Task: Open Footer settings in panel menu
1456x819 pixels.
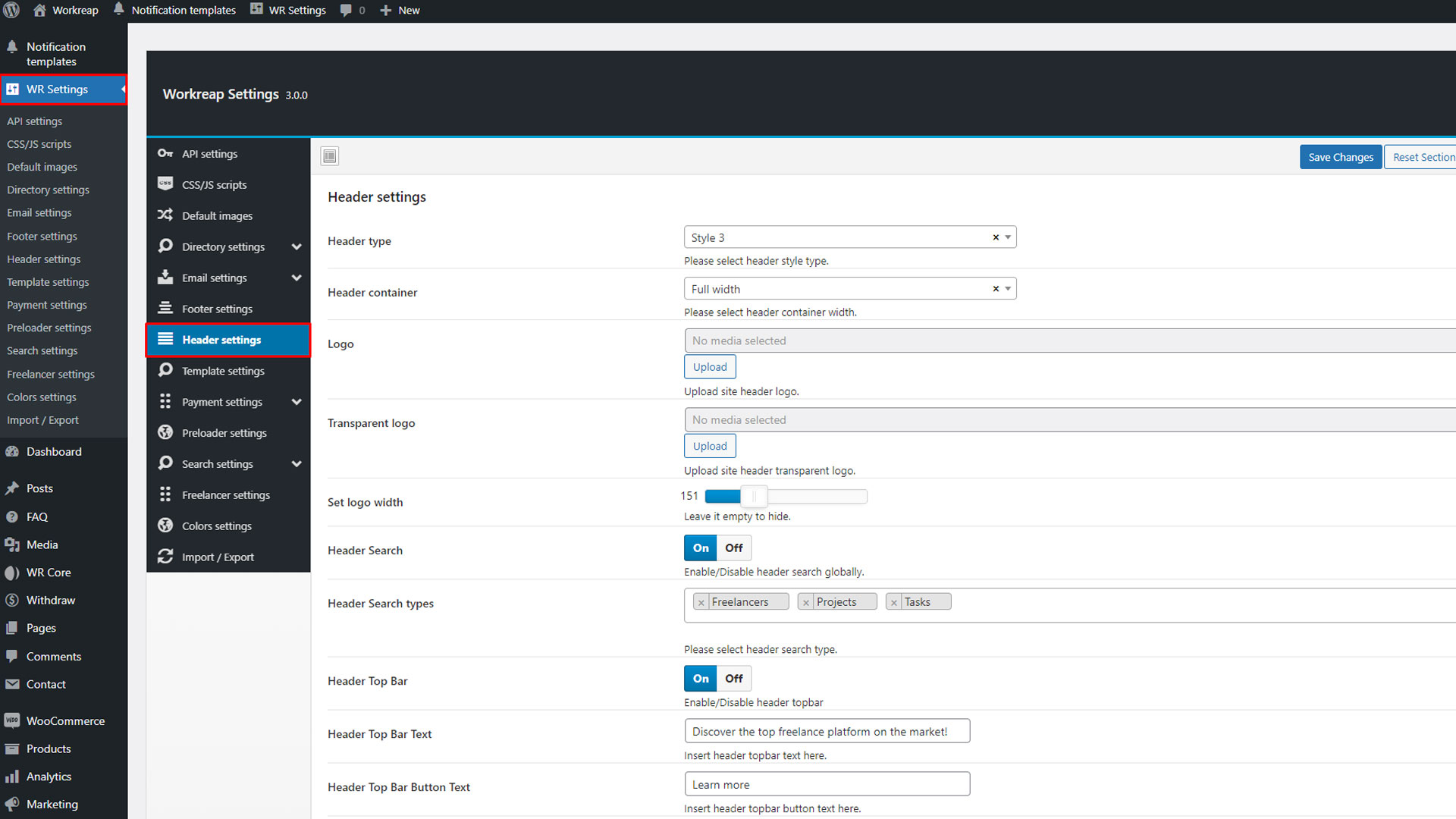Action: pos(217,309)
